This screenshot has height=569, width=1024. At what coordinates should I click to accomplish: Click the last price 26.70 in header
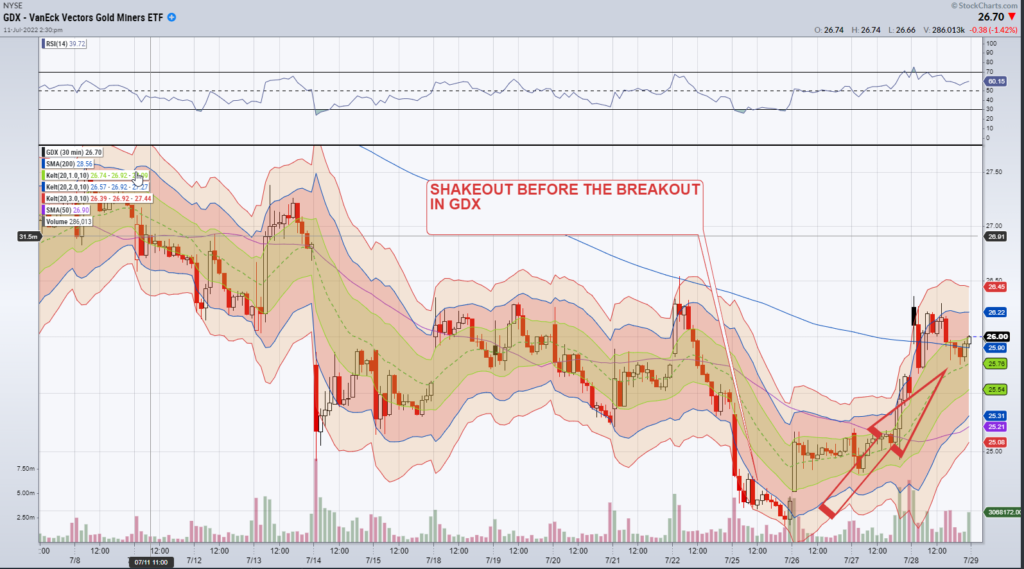coord(991,17)
